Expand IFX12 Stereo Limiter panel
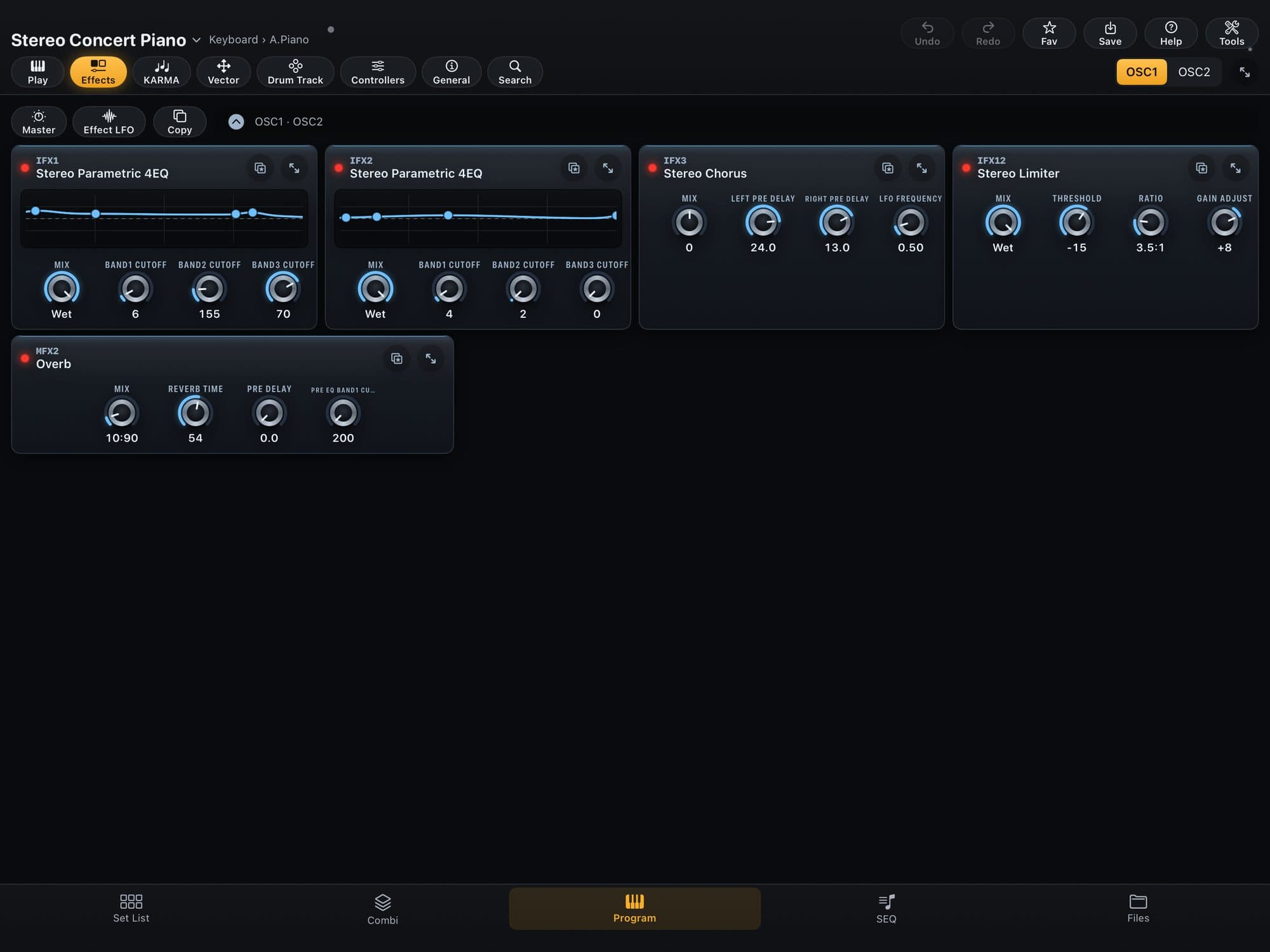Viewport: 1270px width, 952px height. [x=1235, y=168]
